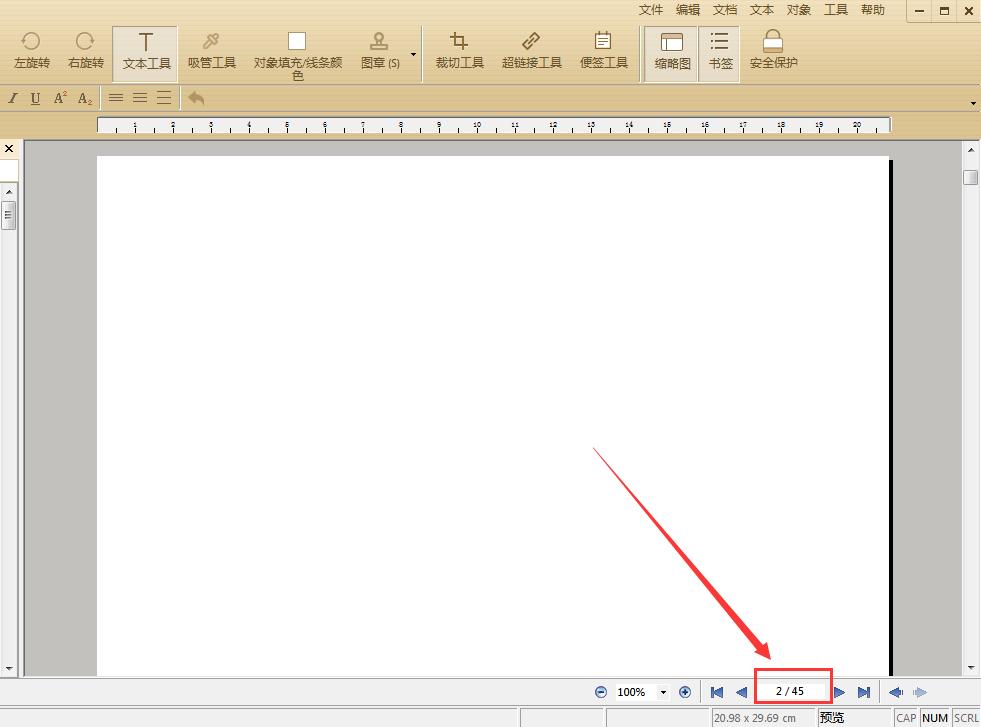Screen dimensions: 981x727
Task: Click the 对象填充/线条颜色 color swatch
Action: [x=297, y=42]
